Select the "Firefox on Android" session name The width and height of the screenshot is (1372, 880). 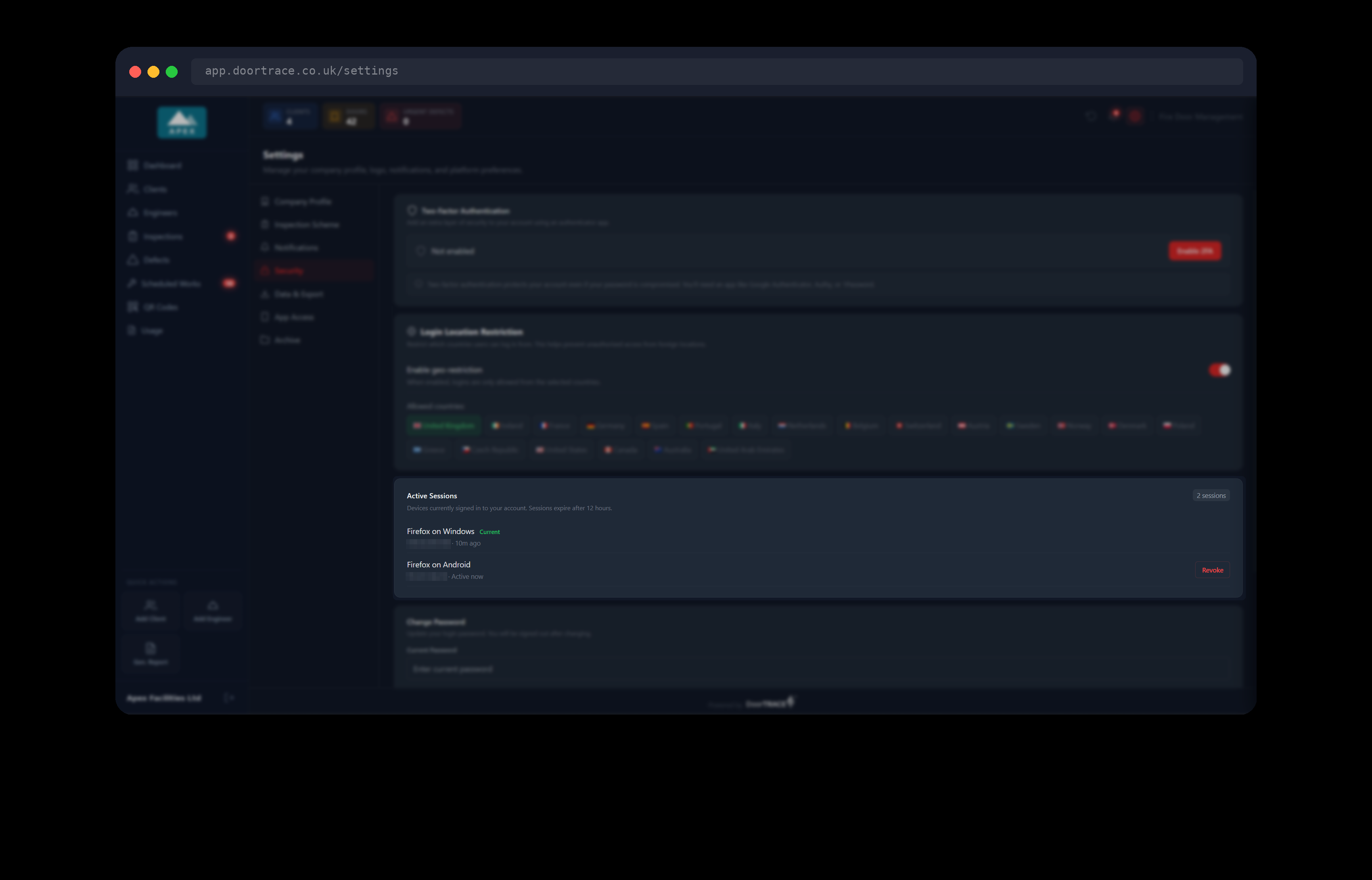coord(439,565)
